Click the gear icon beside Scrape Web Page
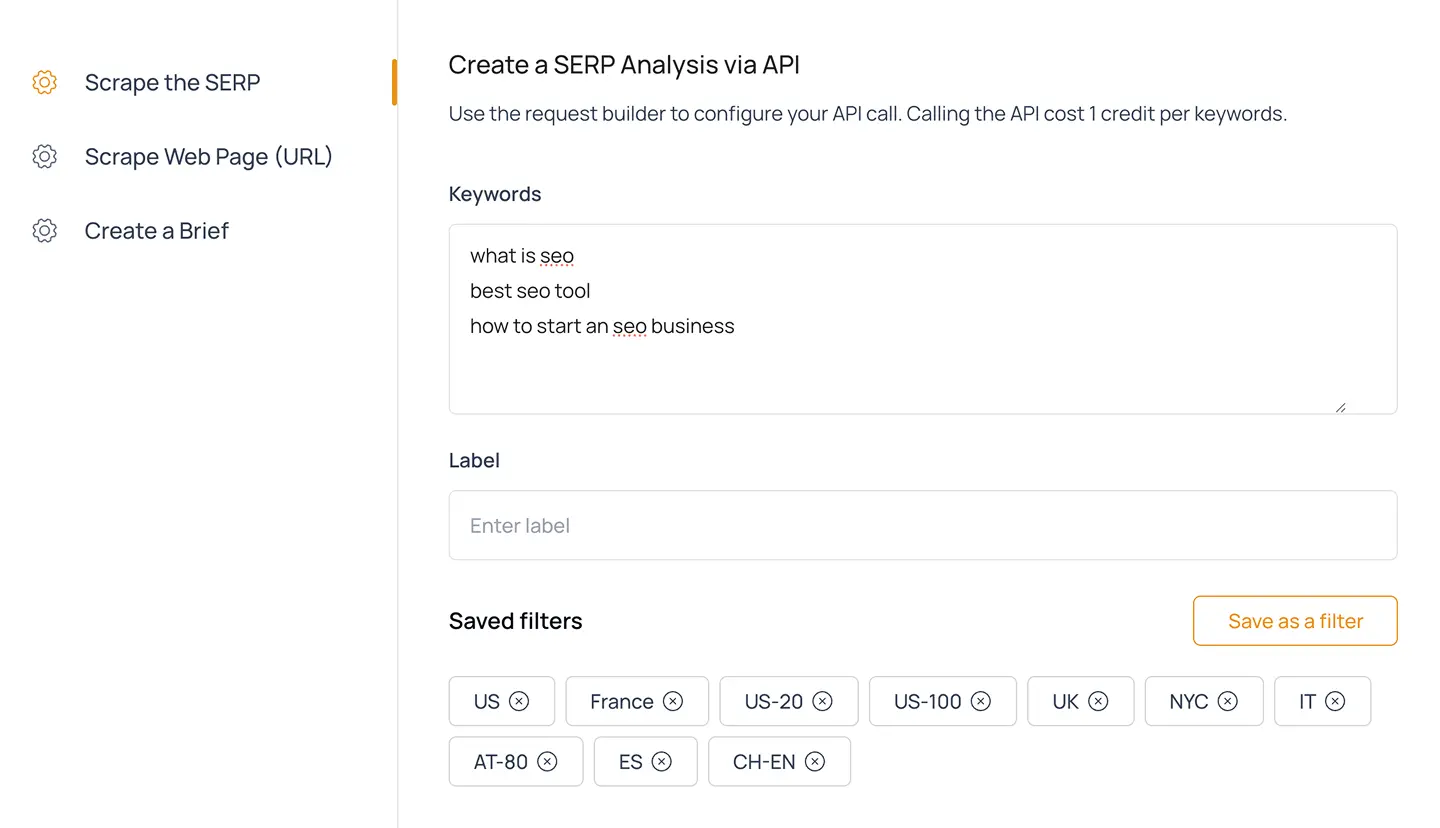The image size is (1440, 828). pos(44,157)
